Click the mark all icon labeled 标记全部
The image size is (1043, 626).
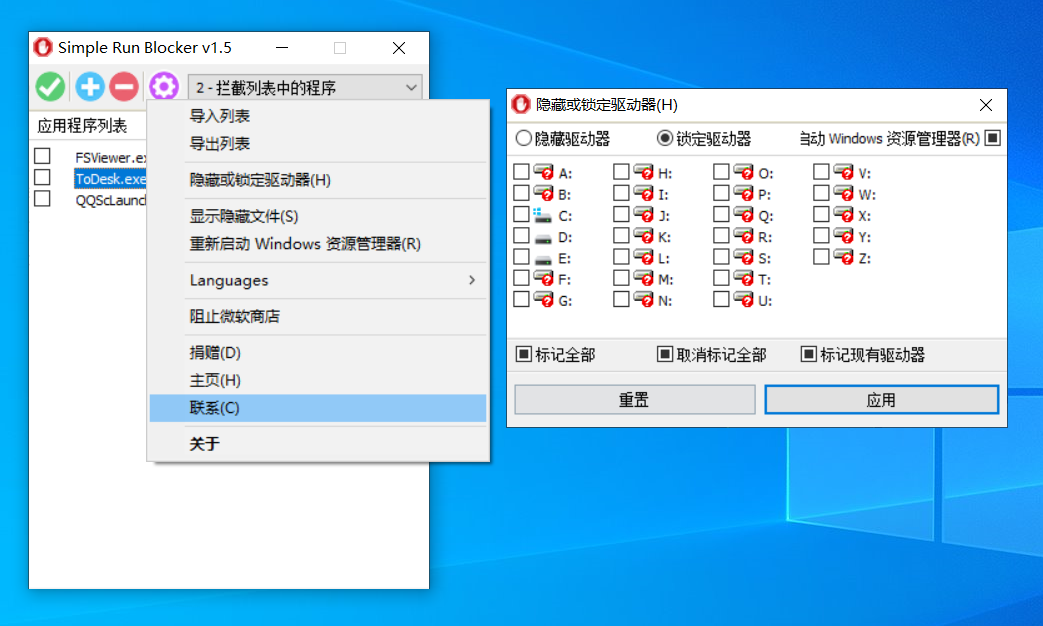pos(524,354)
